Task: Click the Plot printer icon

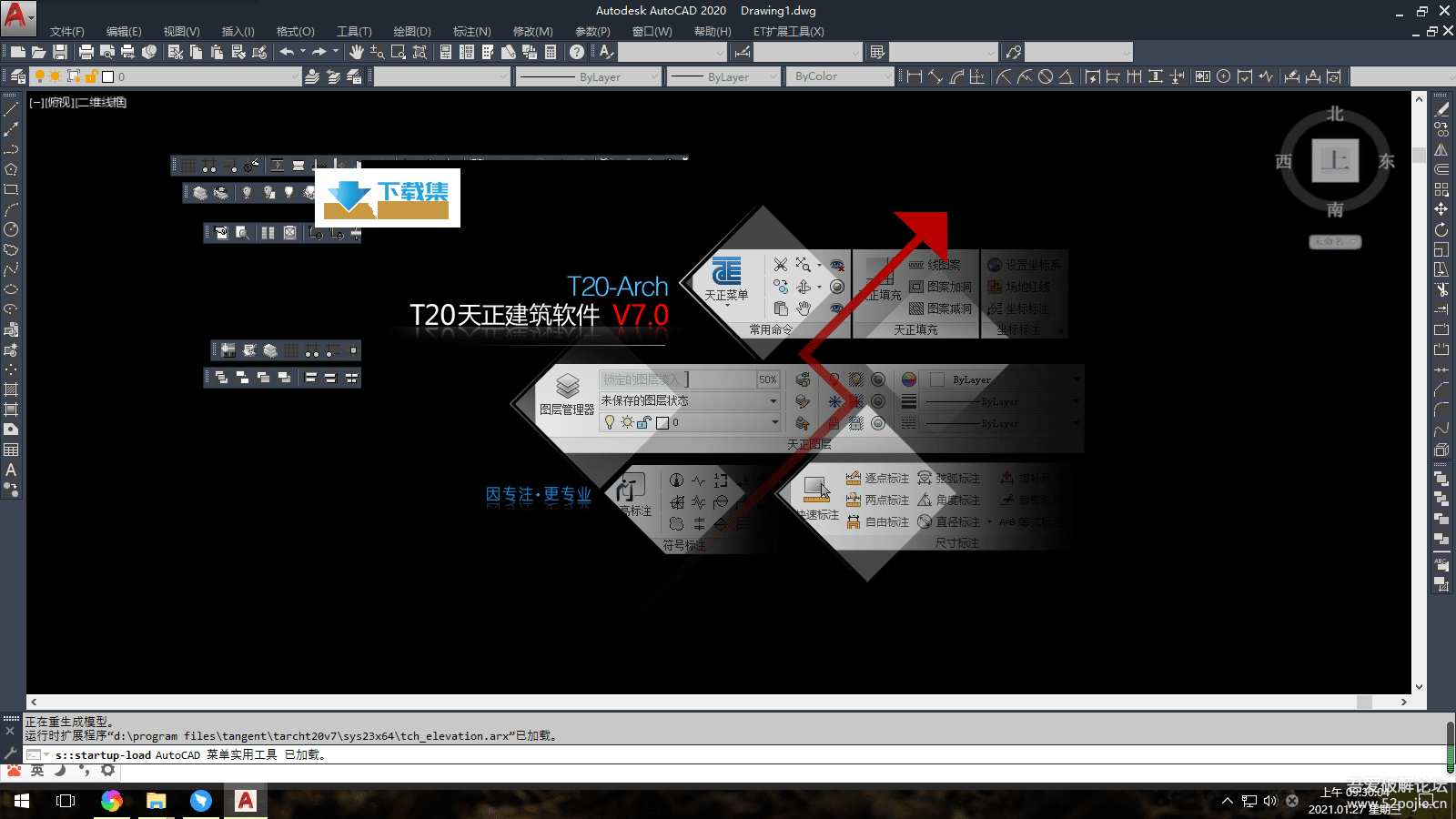Action: 86,52
